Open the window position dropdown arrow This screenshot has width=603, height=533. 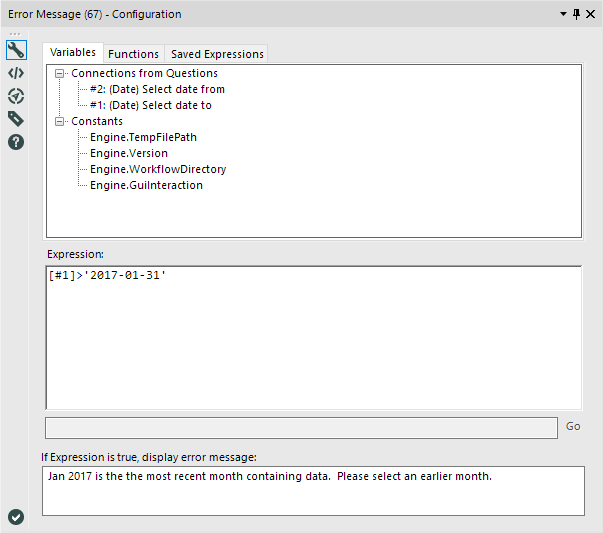click(x=563, y=15)
